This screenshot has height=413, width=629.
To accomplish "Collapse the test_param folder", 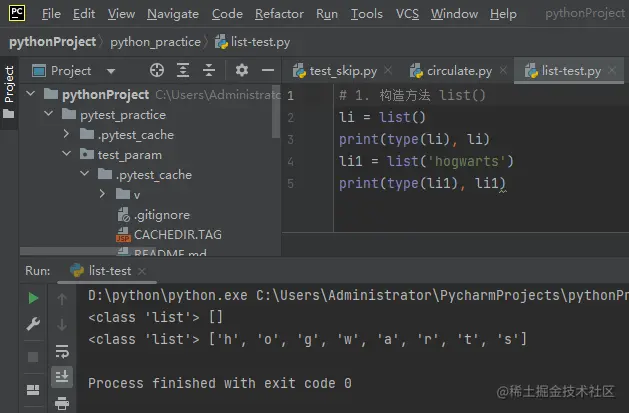I will [x=67, y=154].
